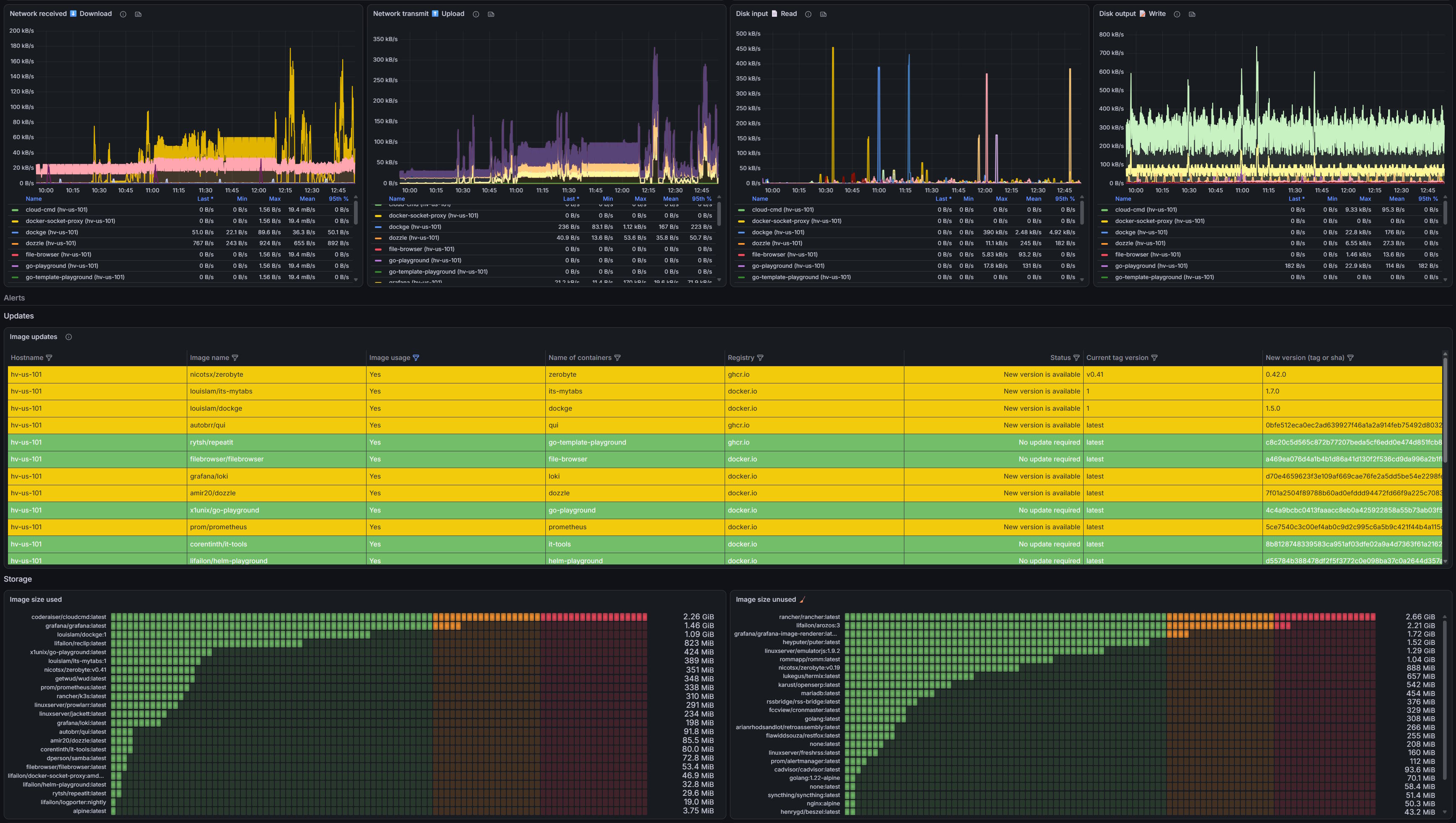Click the Disk output Write info icon

pyautogui.click(x=1177, y=14)
